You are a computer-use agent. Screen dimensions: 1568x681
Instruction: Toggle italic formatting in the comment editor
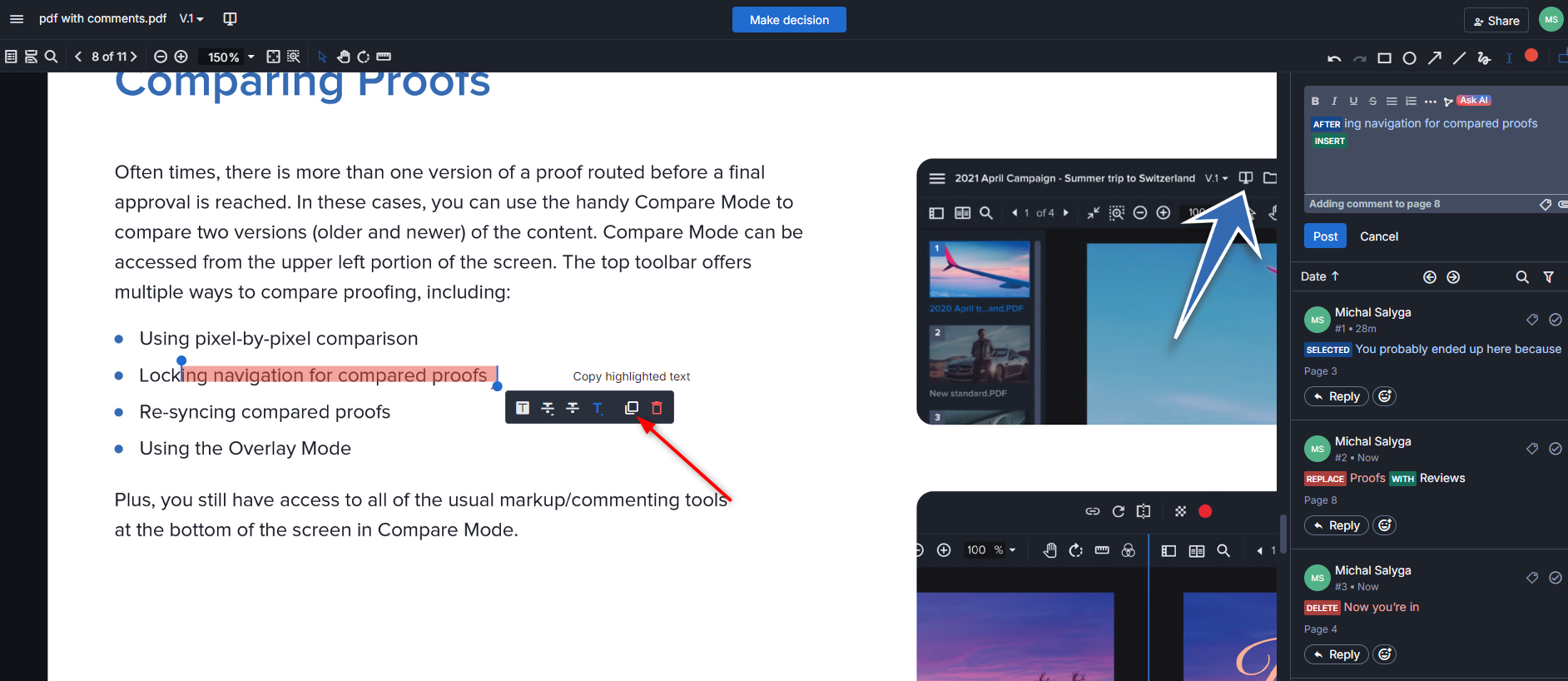click(1334, 101)
